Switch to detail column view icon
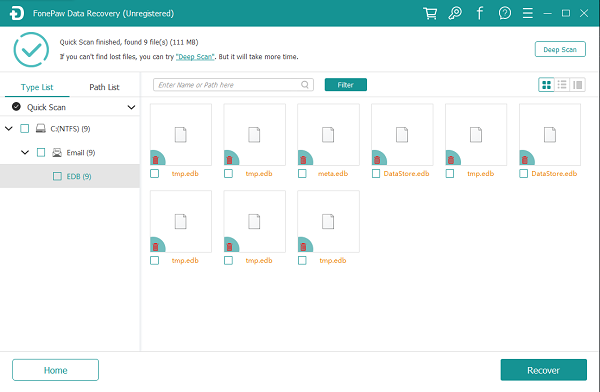Image resolution: width=600 pixels, height=392 pixels. click(x=577, y=85)
